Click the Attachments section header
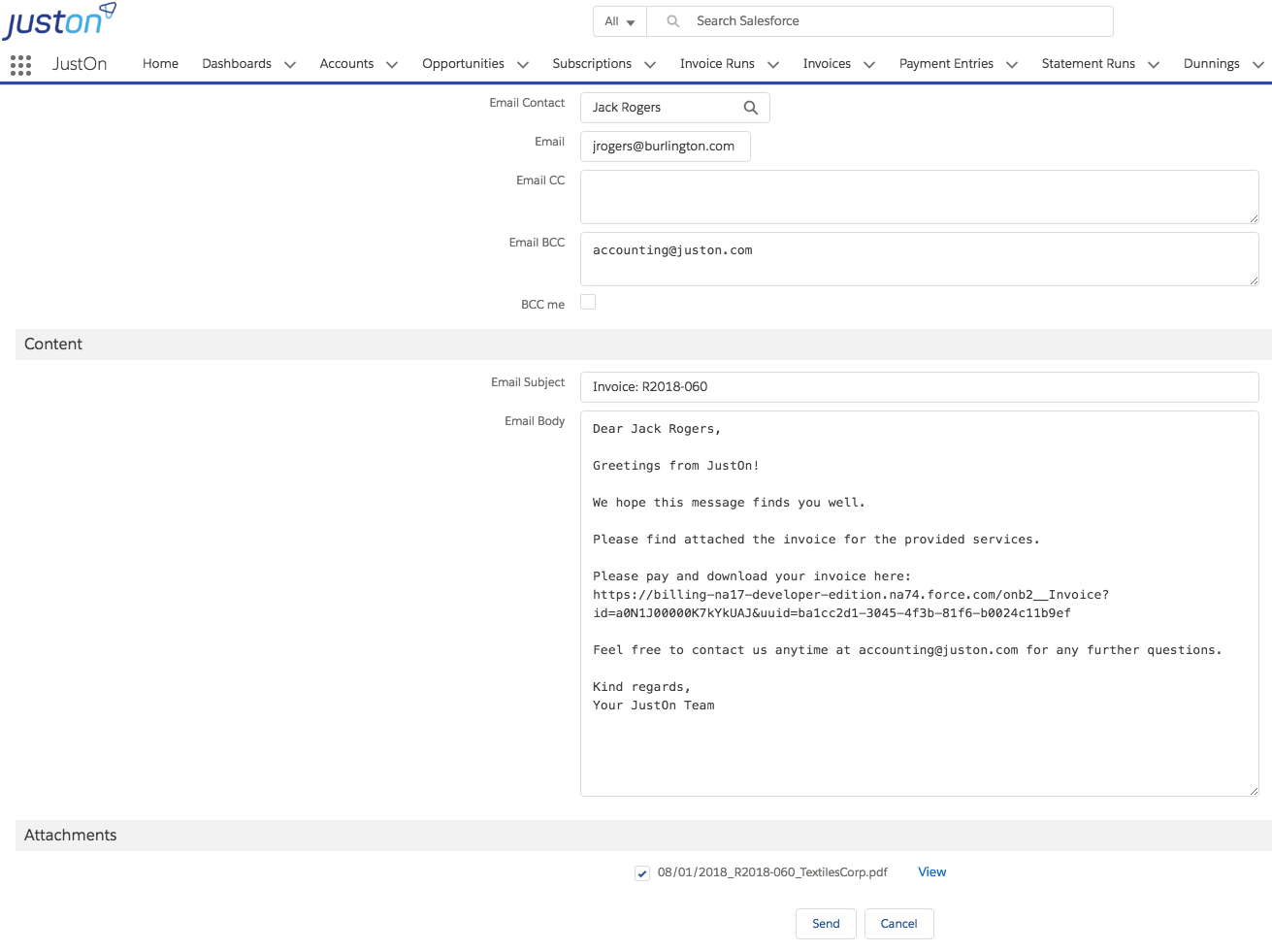The image size is (1272, 952). click(643, 836)
